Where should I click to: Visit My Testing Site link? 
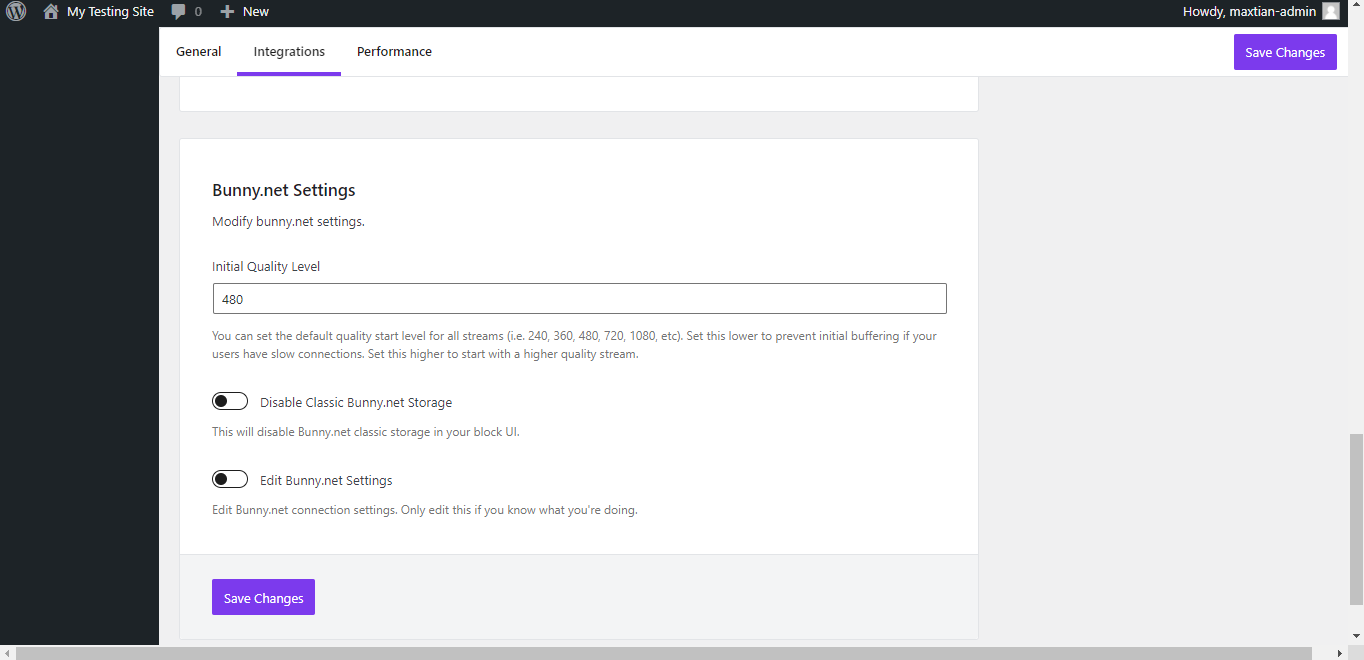pos(110,12)
